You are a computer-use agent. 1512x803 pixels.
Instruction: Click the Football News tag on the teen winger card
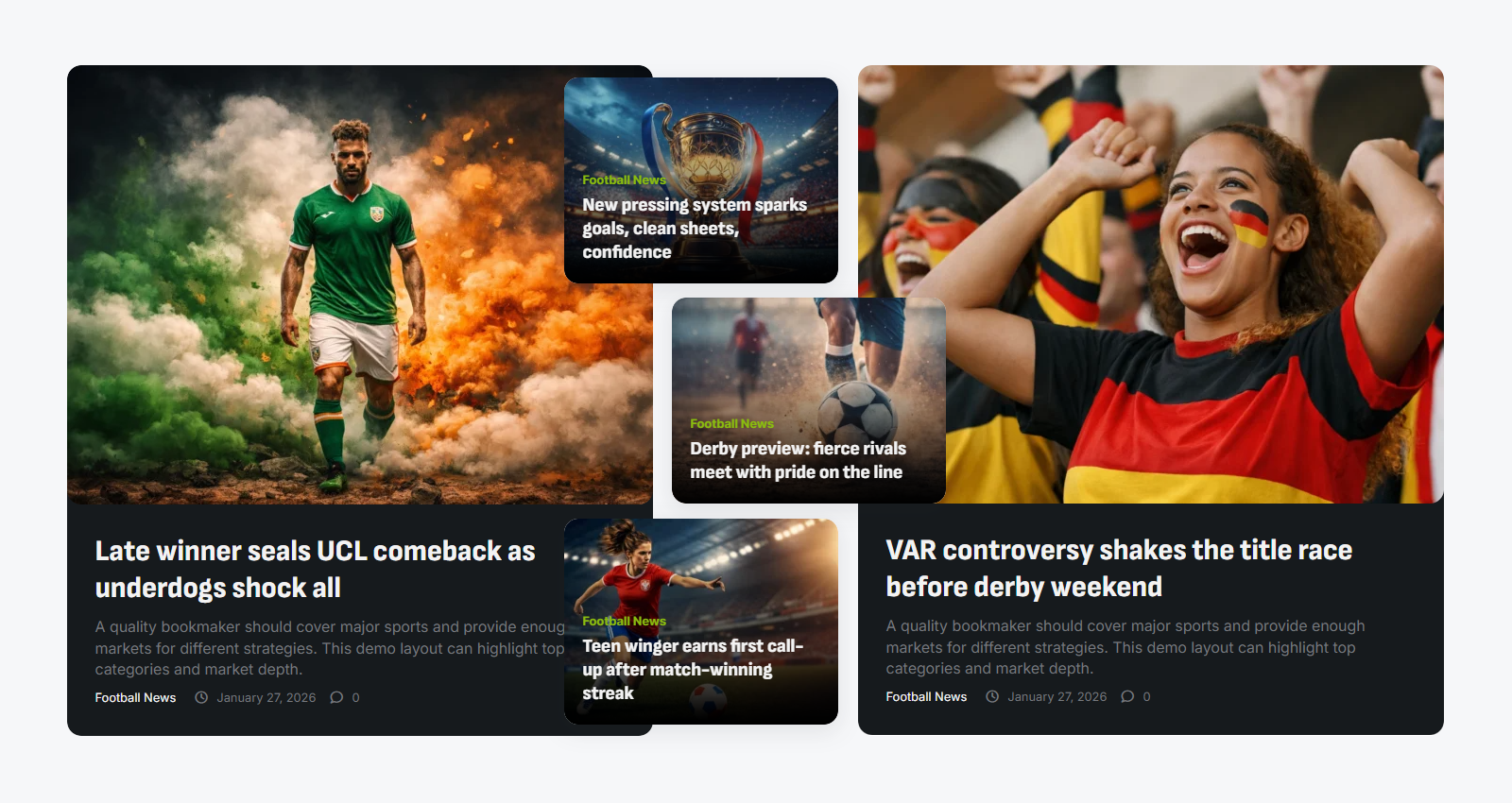(624, 621)
